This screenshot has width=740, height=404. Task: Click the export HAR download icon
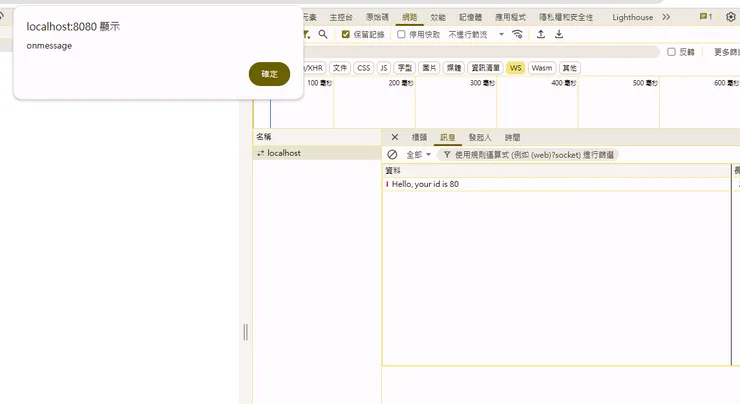559,34
